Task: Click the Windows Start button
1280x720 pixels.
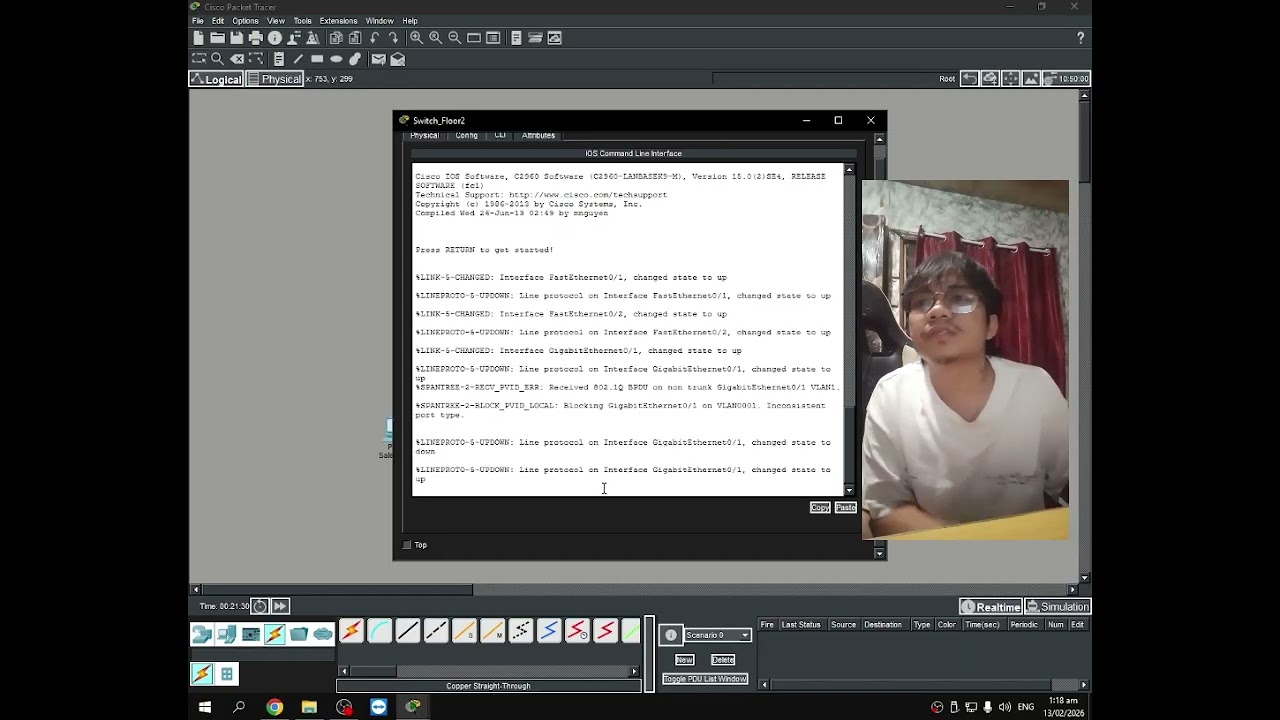Action: [x=205, y=707]
